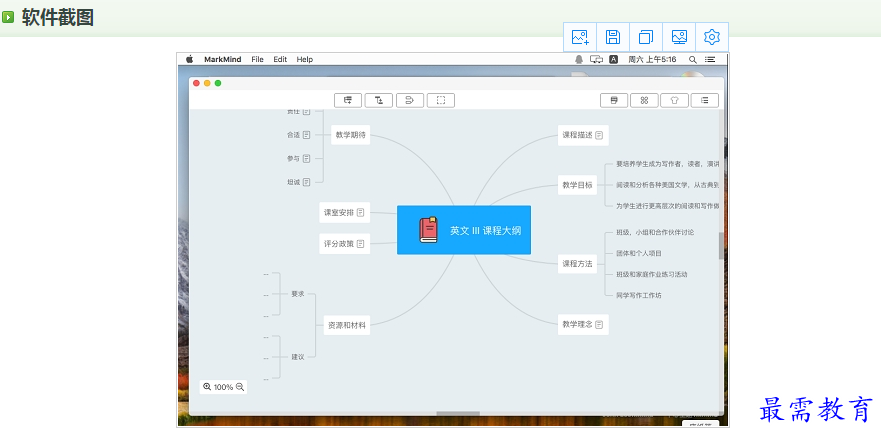This screenshot has height=441, width=881.
Task: Click the second left toolbar button with the tree icon
Action: (378, 100)
